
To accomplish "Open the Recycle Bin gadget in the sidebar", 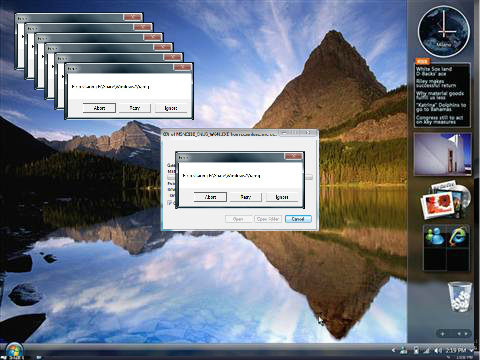I will coord(461,297).
